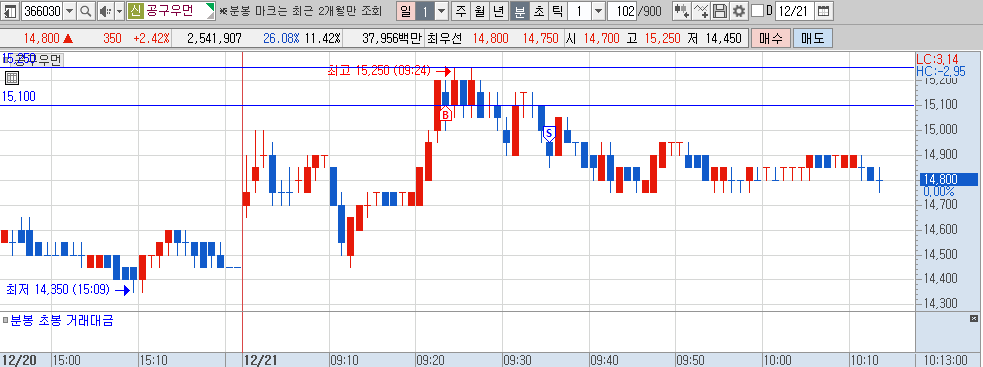Screen dimensions: 983x367
Task: Click 분봉 초봉 거래대금 panel label
Action: (x=62, y=321)
